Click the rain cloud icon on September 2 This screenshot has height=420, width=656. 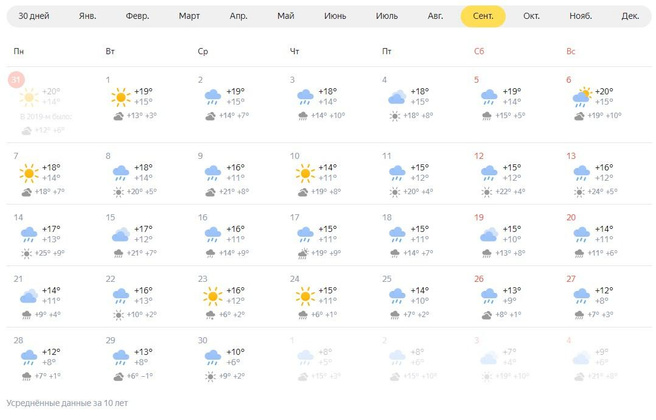pos(213,96)
